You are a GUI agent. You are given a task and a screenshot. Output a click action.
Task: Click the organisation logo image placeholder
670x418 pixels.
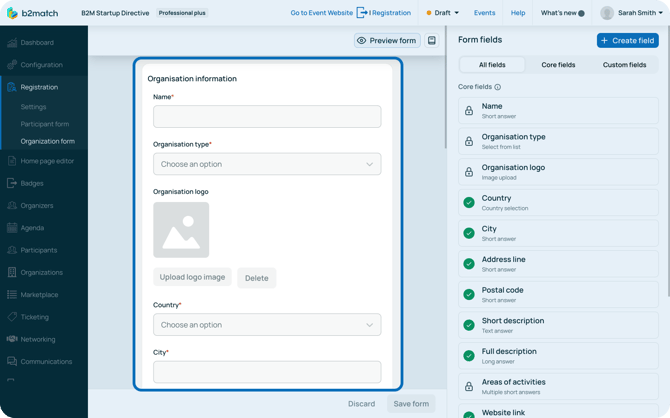181,230
